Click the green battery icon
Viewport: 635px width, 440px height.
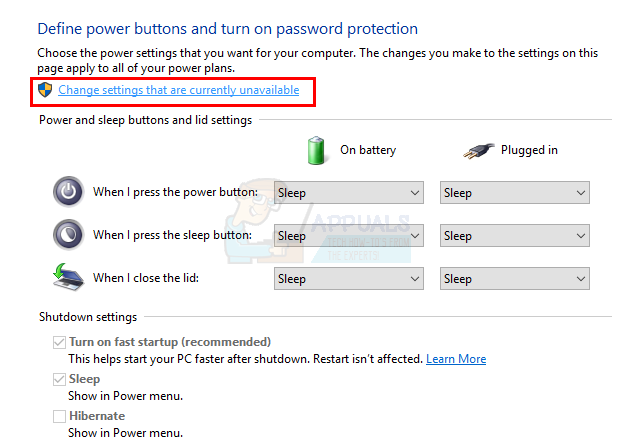[317, 150]
